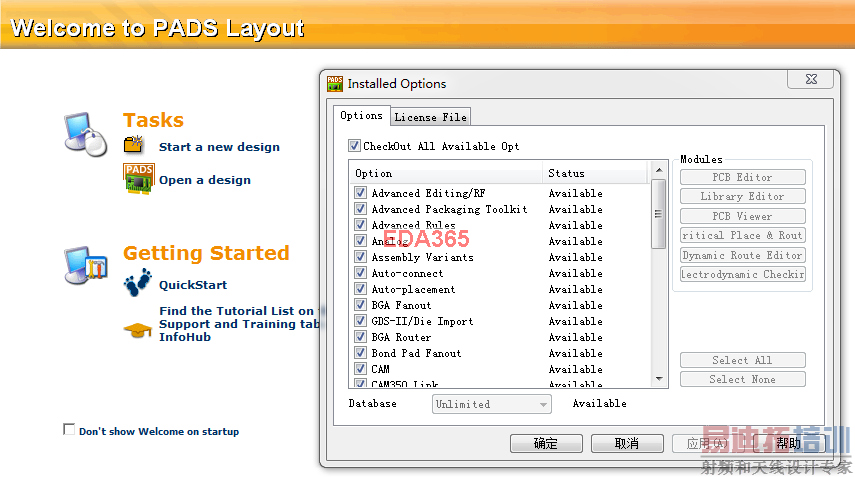Click the PADS open design icon
The image size is (855, 477).
pyautogui.click(x=139, y=178)
